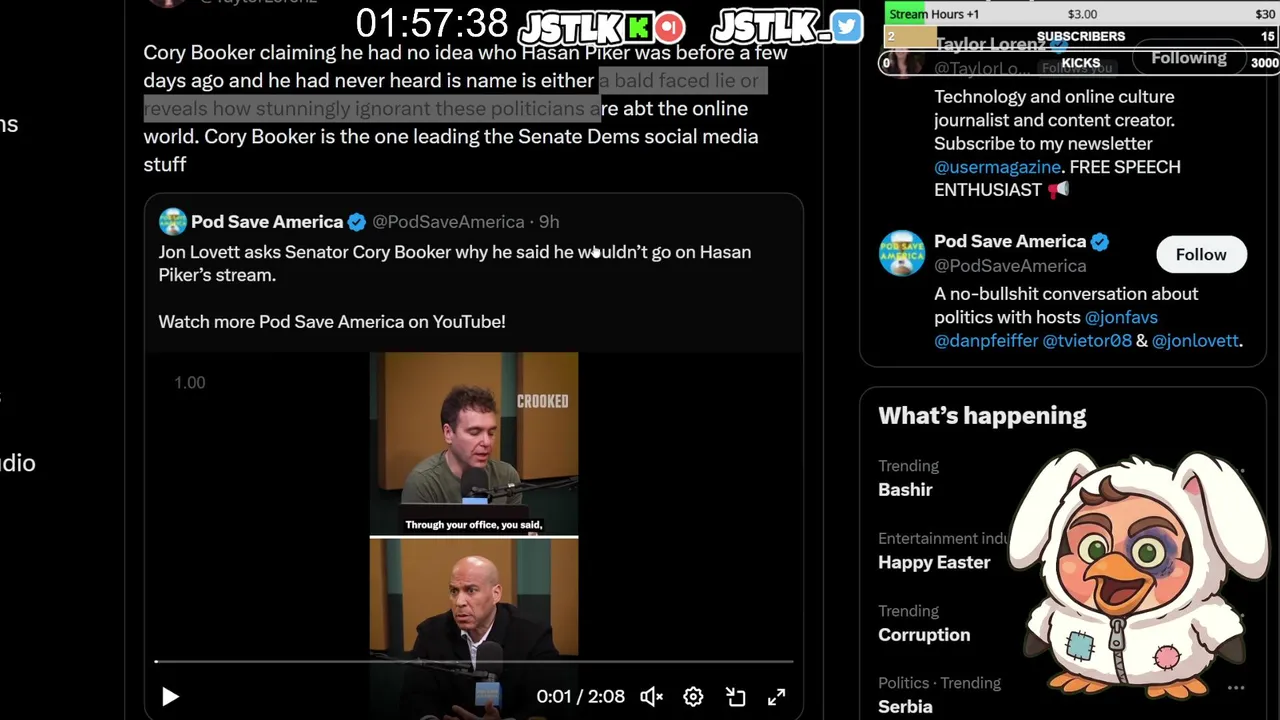Click the video time display 0:01 / 2:08

tap(580, 697)
